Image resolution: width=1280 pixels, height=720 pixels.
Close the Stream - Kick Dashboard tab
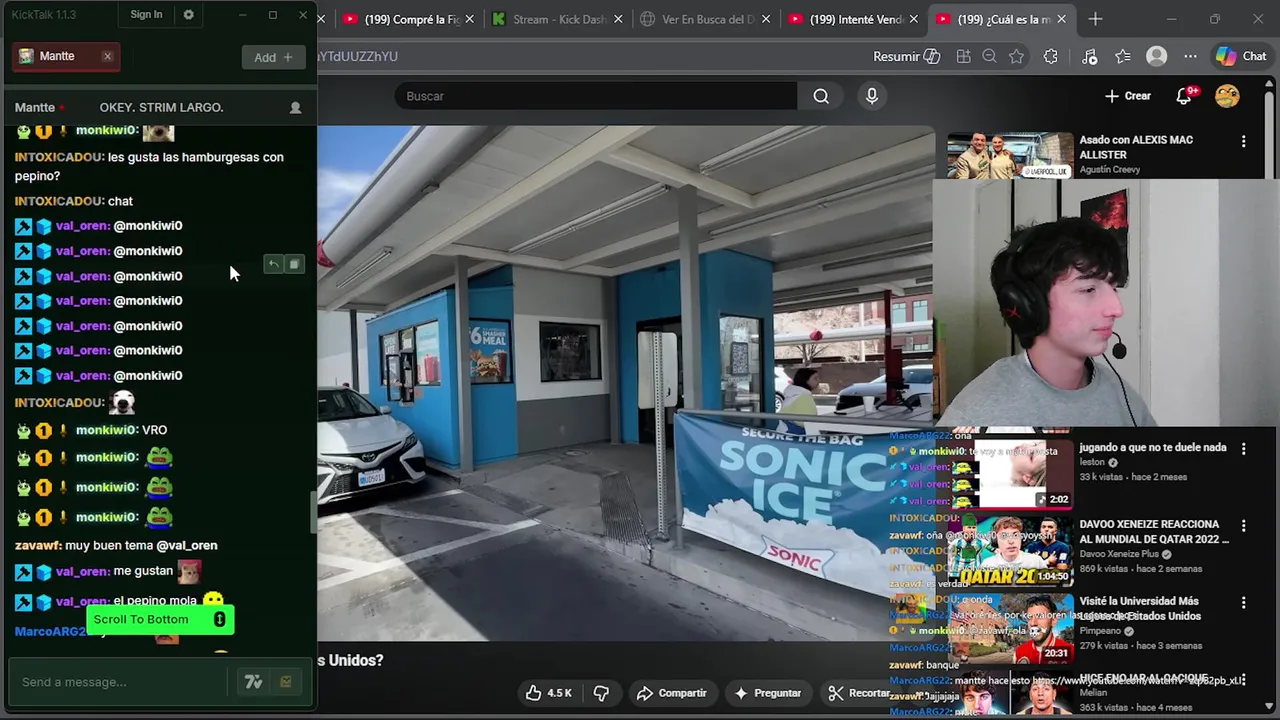tap(618, 19)
